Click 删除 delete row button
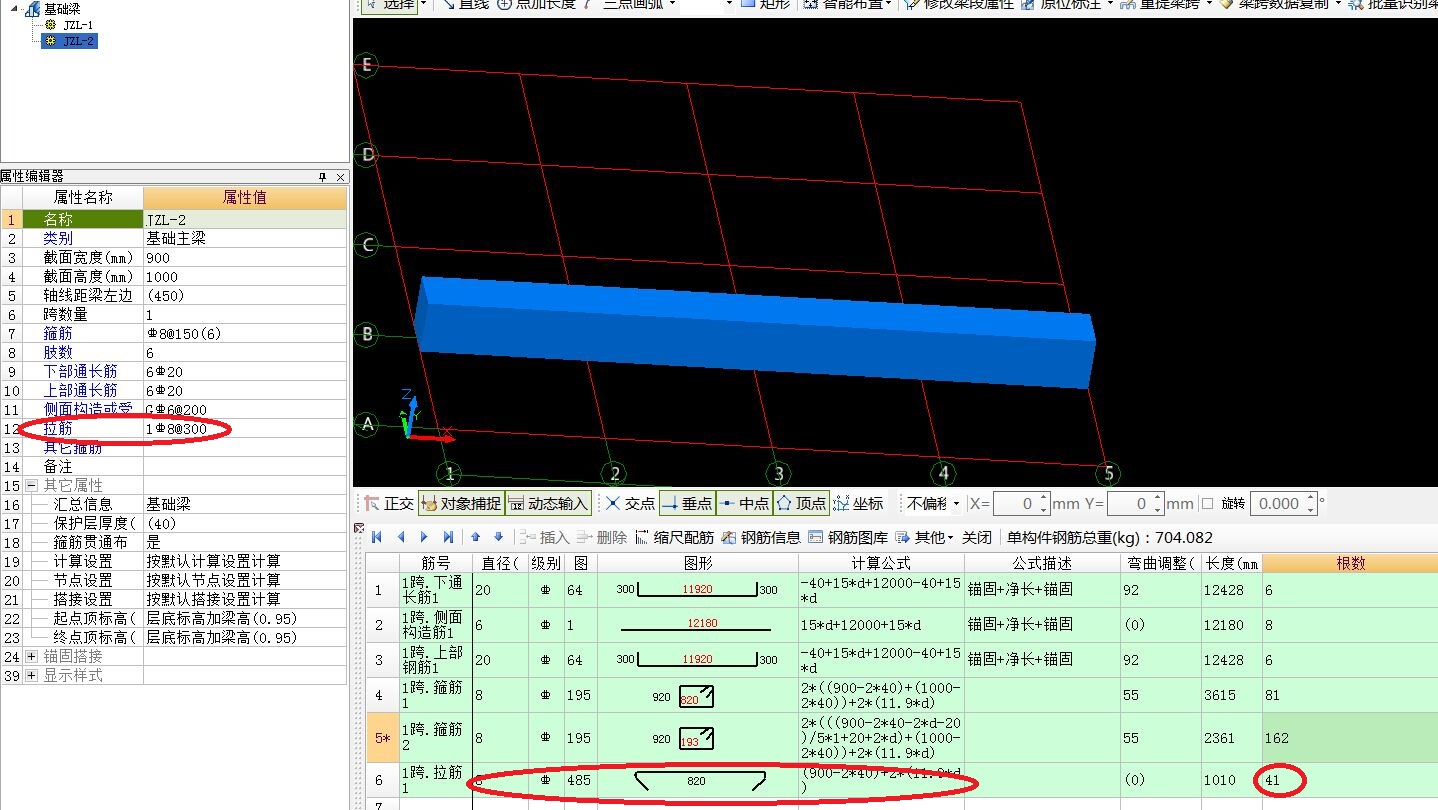Viewport: 1438px width, 810px height. (601, 537)
